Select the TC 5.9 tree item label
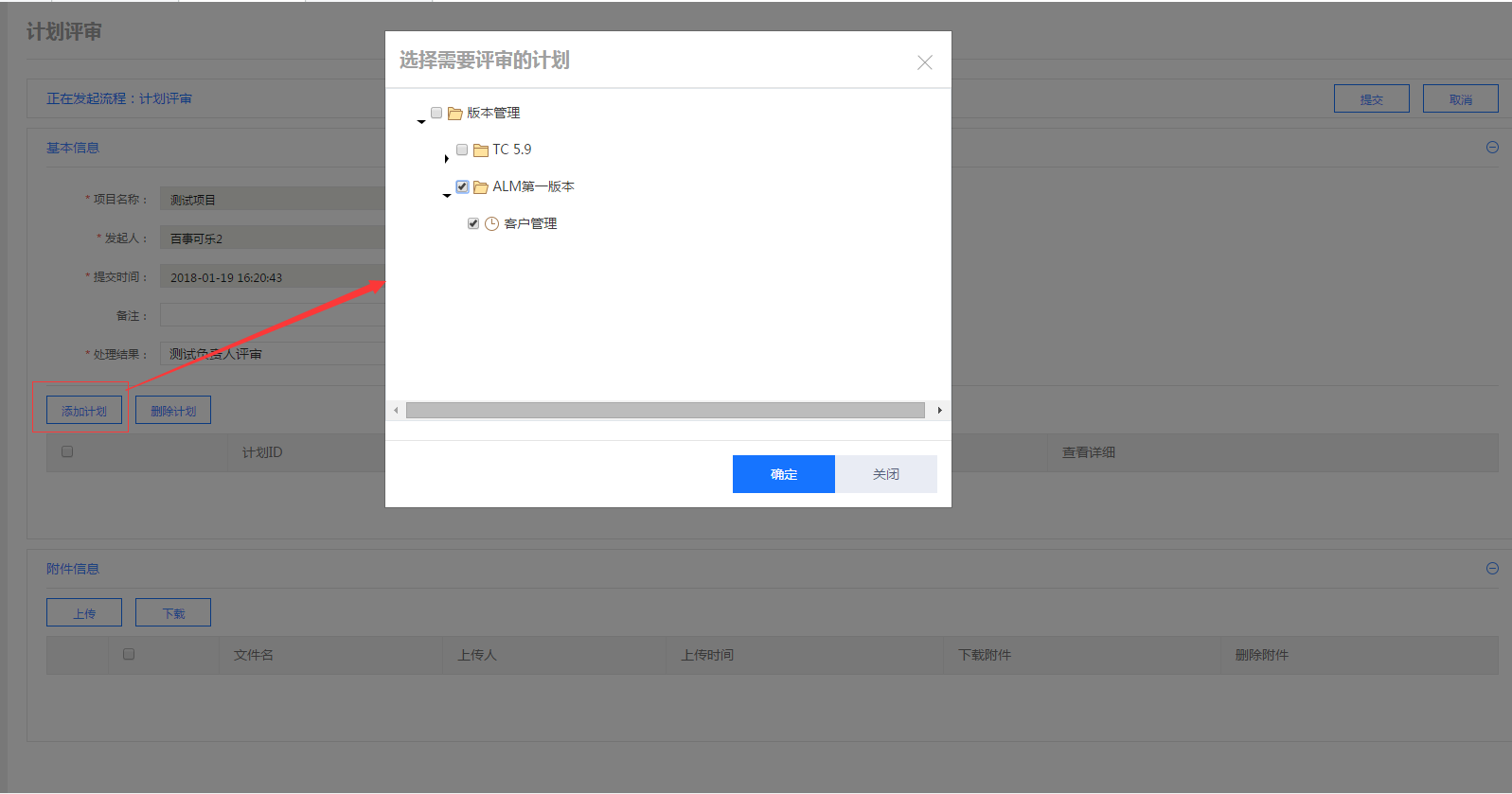The image size is (1512, 794). [x=512, y=150]
